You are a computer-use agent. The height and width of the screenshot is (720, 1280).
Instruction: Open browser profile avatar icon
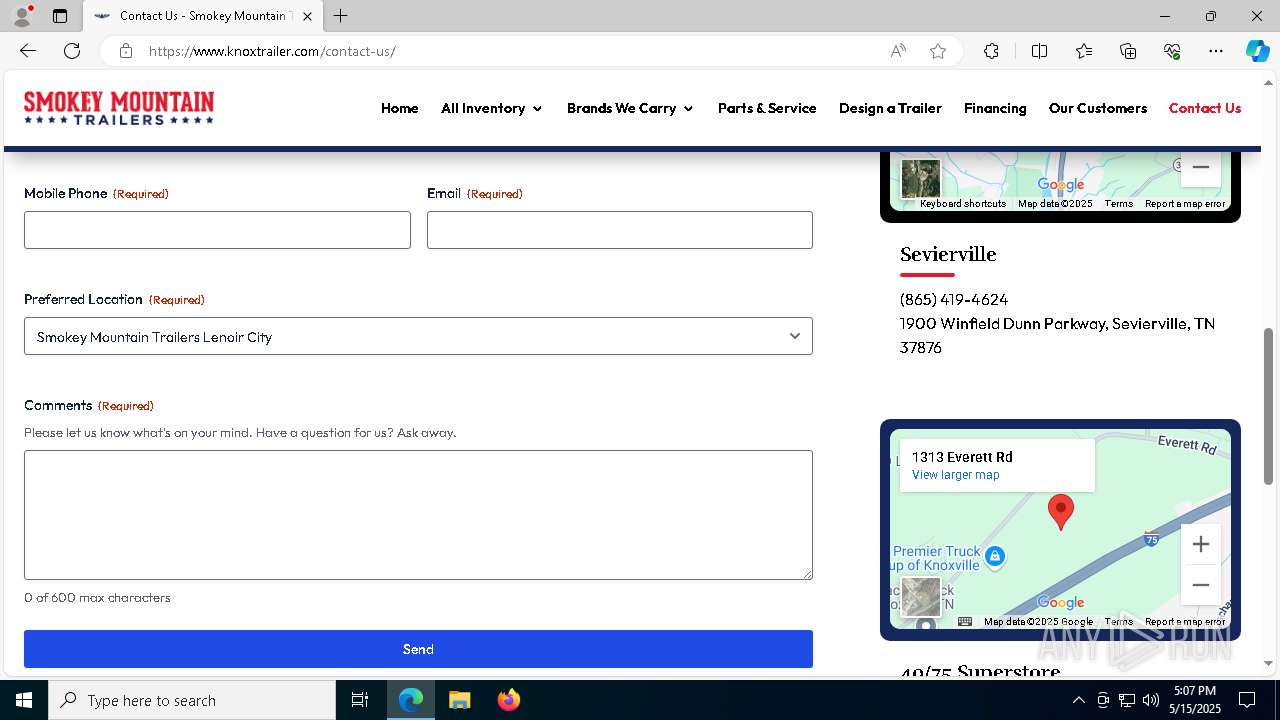click(22, 16)
